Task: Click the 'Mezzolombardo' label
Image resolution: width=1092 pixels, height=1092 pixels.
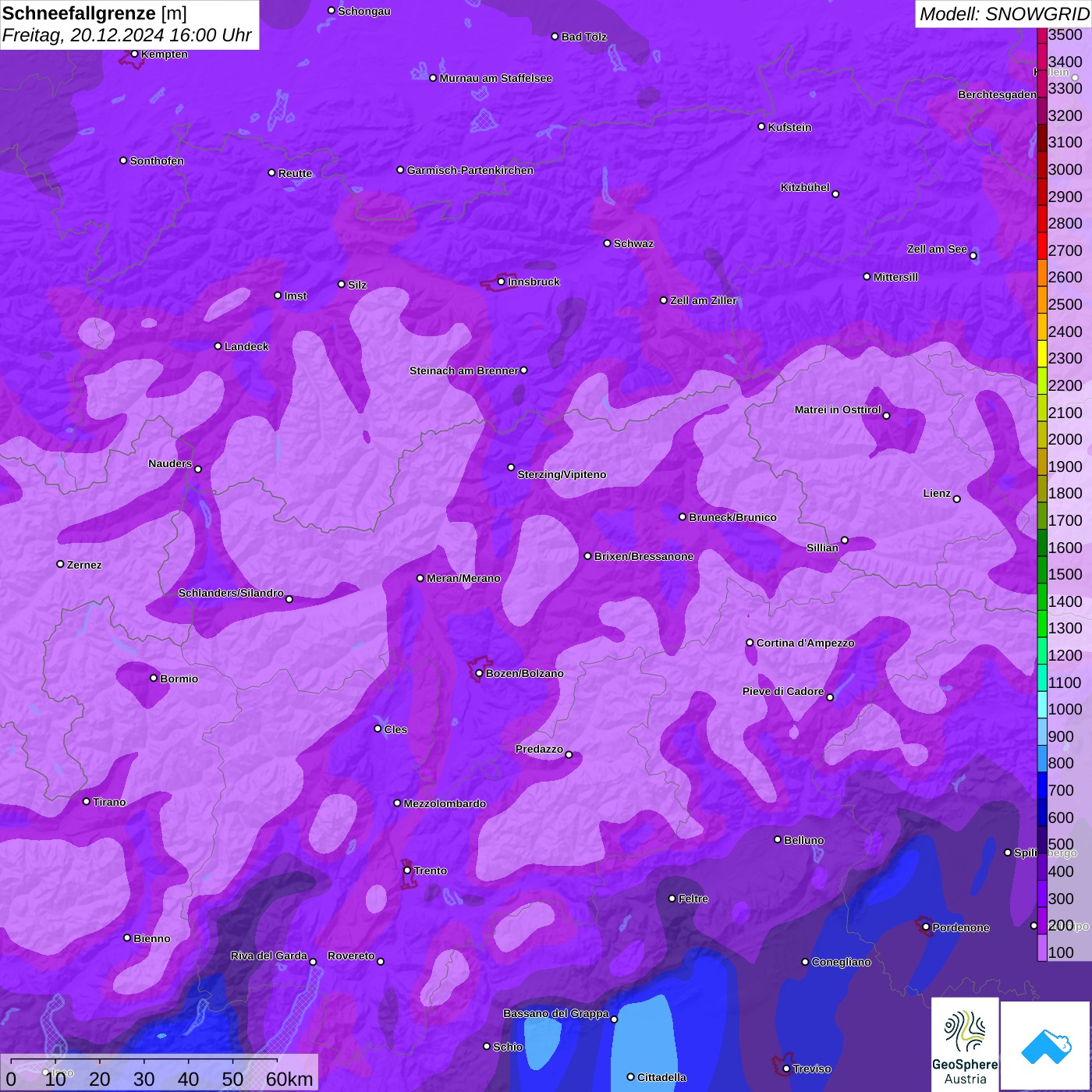Action: [x=445, y=803]
